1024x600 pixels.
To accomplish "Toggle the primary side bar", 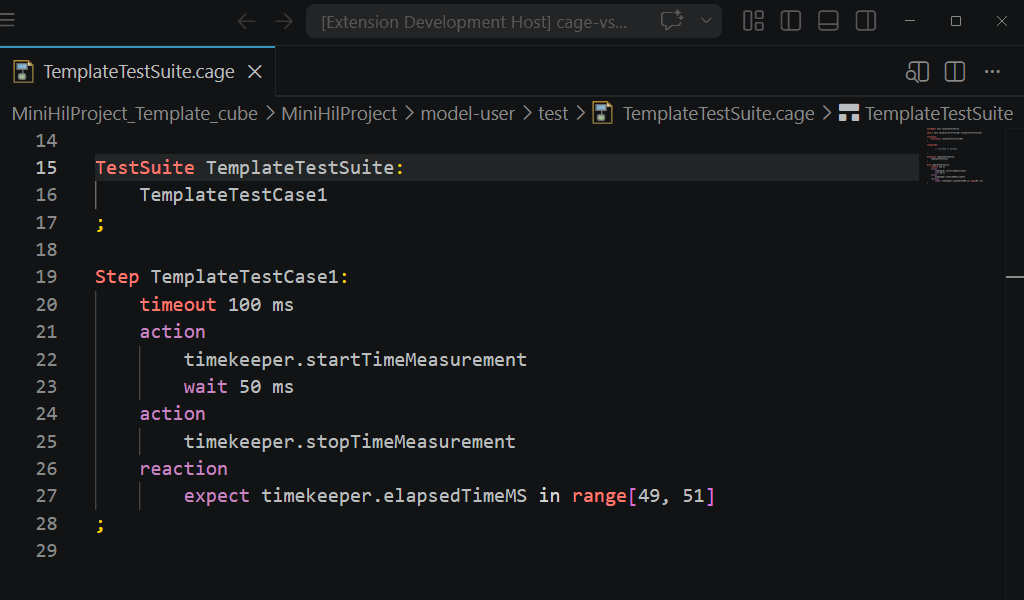I will point(790,21).
